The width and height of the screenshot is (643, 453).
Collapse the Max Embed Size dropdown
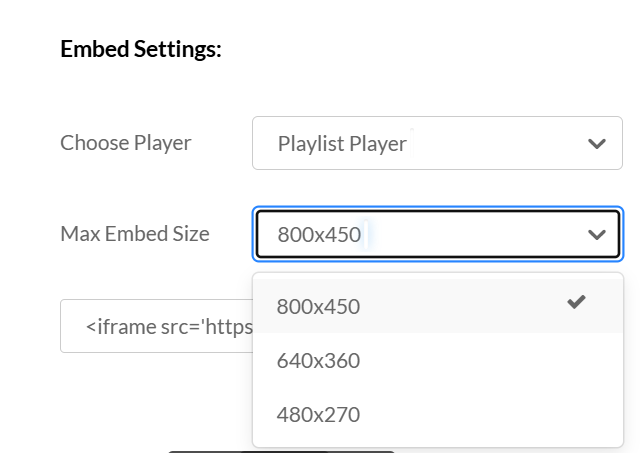[x=438, y=234]
